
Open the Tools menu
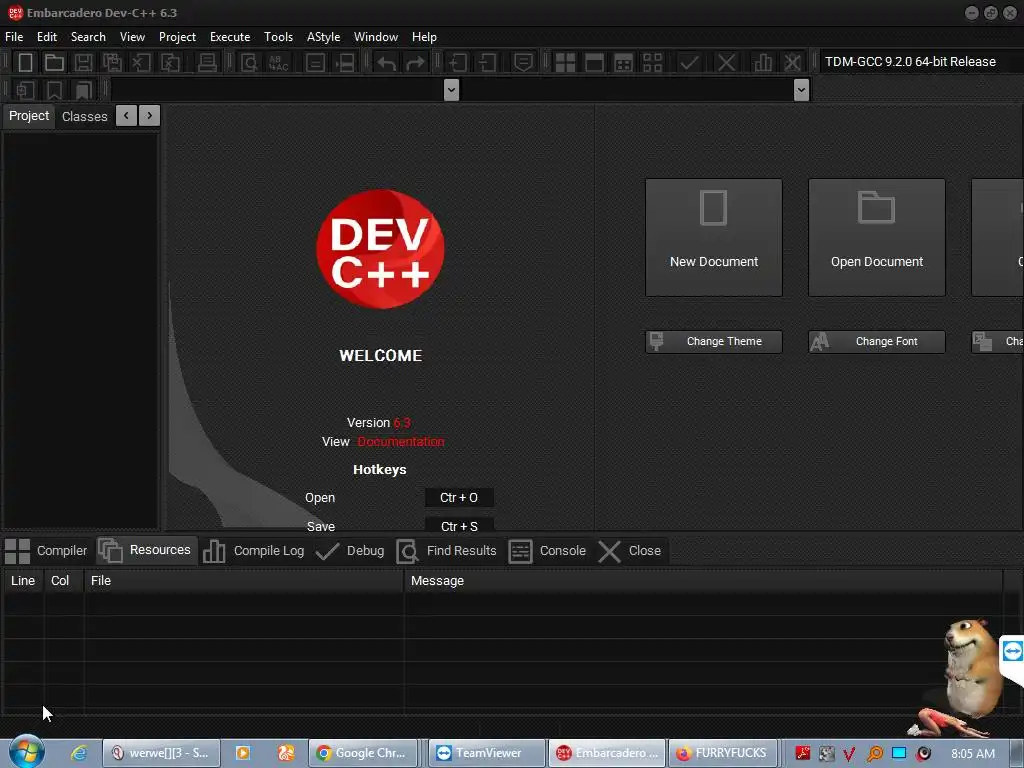click(278, 37)
